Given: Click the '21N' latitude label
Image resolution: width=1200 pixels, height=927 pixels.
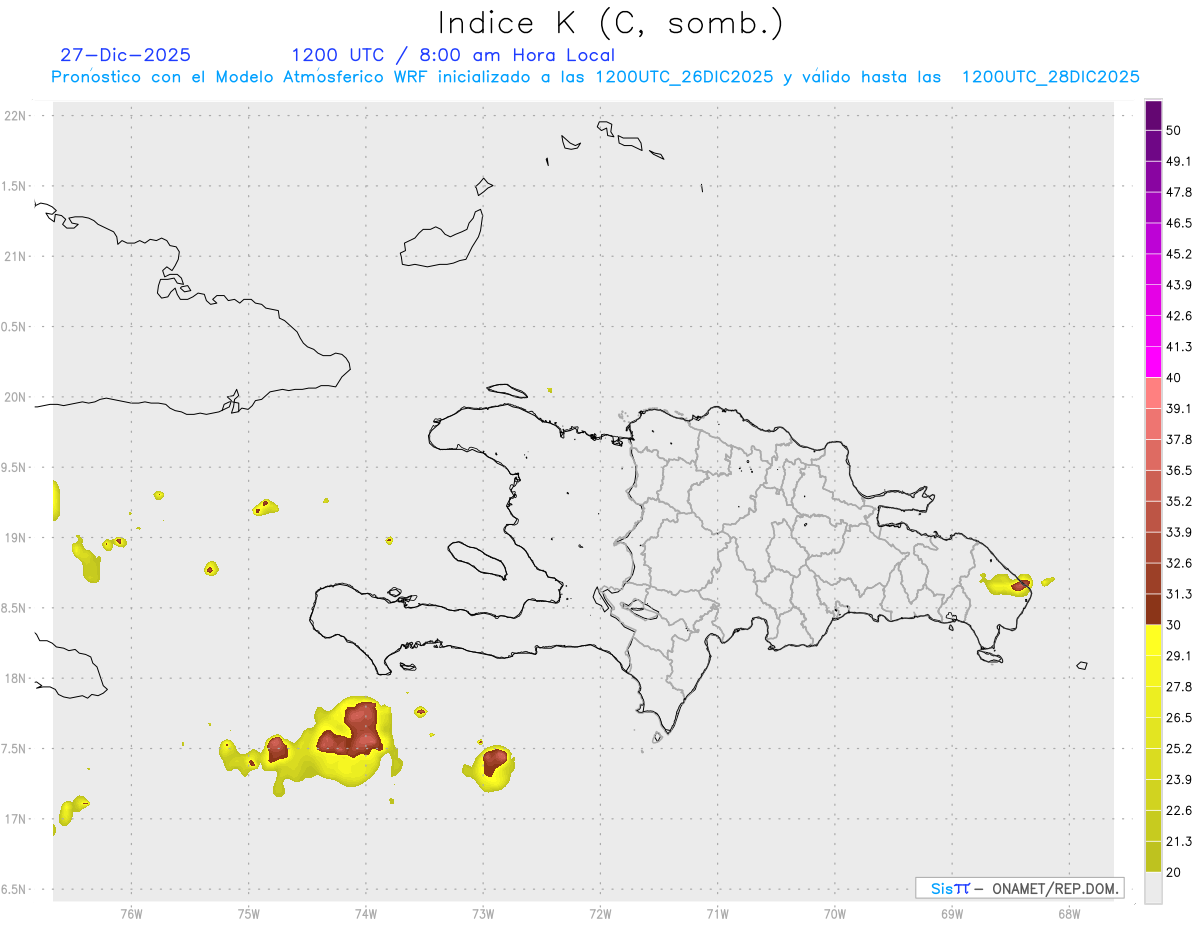Looking at the screenshot, I should coord(17,256).
